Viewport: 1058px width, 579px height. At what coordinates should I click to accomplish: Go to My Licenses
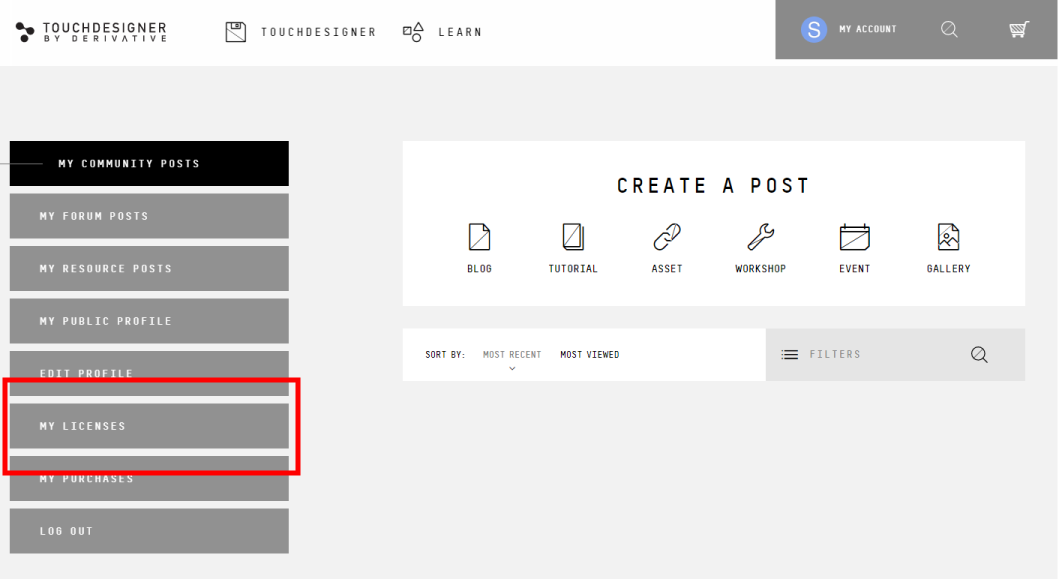coord(149,426)
